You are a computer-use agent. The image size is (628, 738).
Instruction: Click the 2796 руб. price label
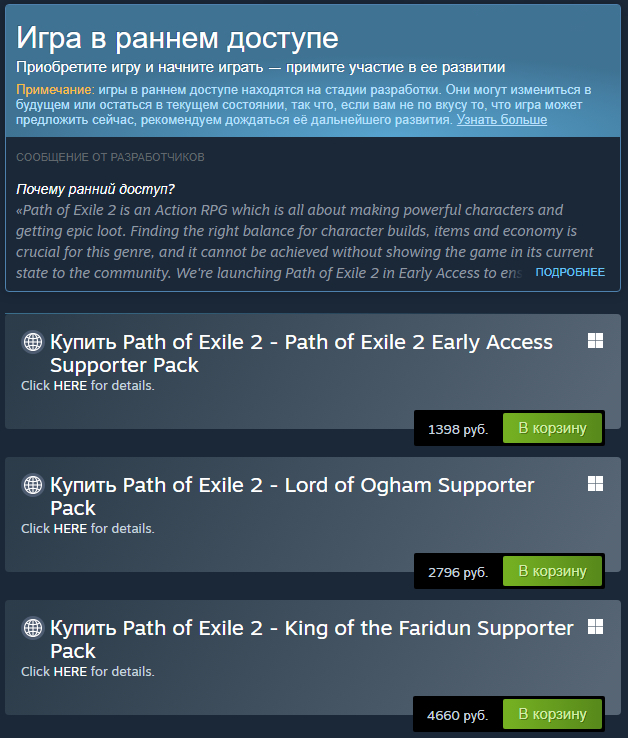click(x=458, y=573)
